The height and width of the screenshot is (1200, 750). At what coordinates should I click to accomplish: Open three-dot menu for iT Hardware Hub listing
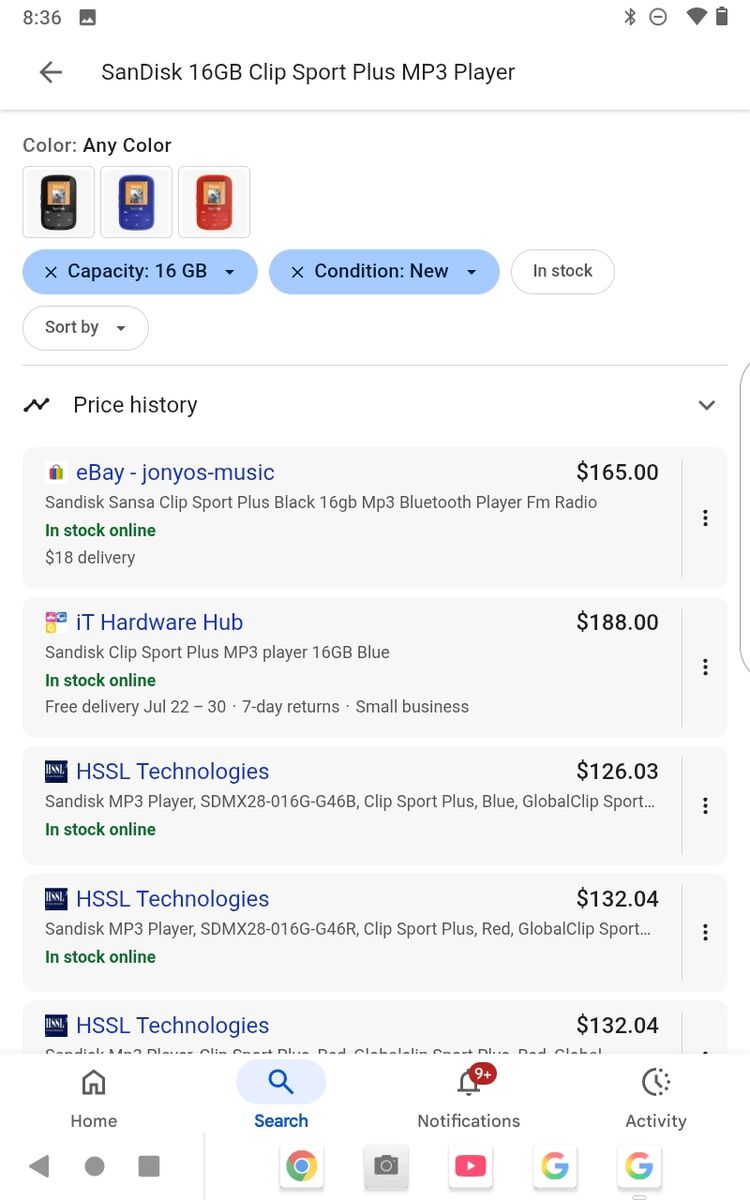(705, 667)
